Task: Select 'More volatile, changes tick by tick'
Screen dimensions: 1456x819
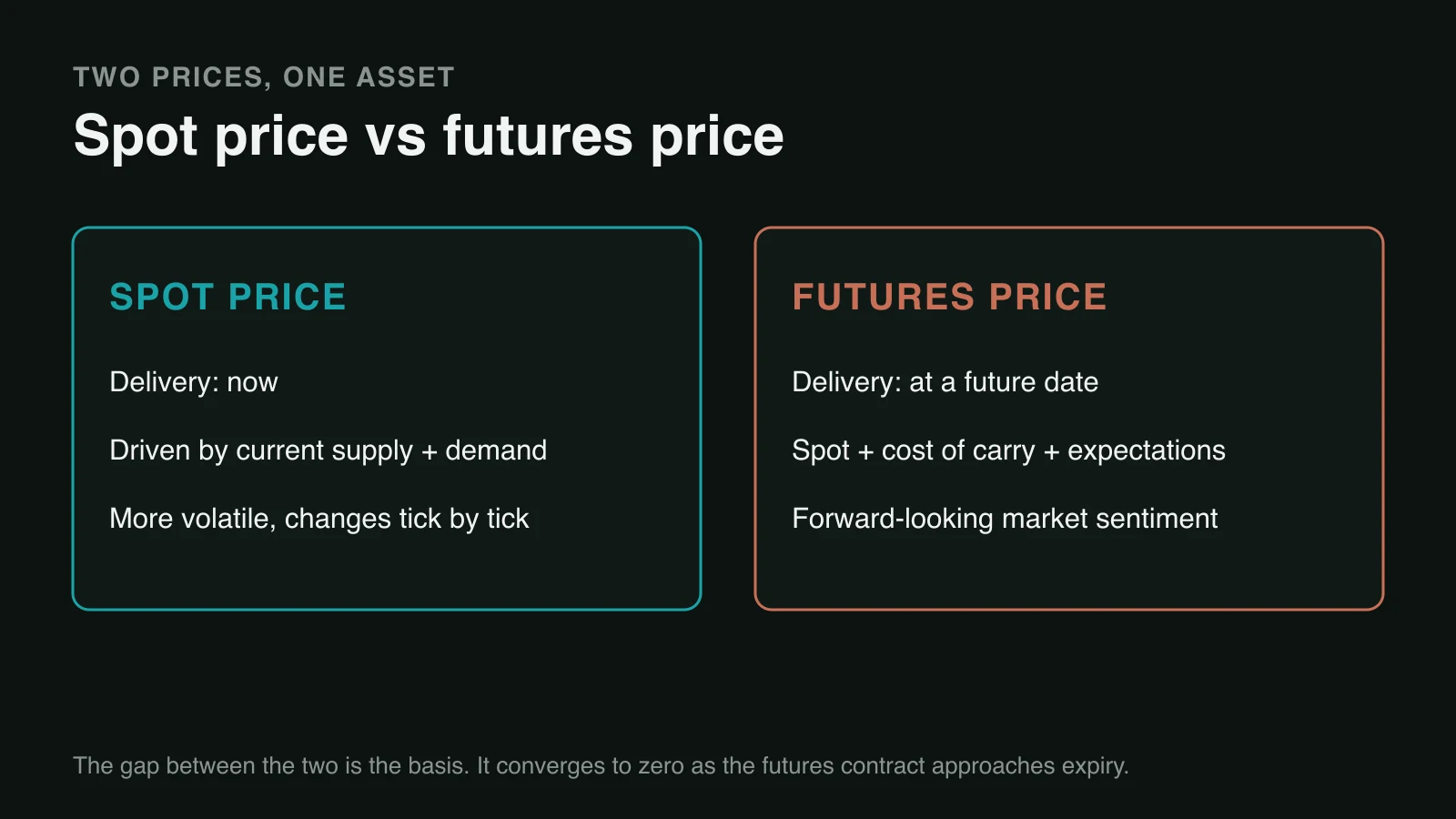Action: click(319, 519)
